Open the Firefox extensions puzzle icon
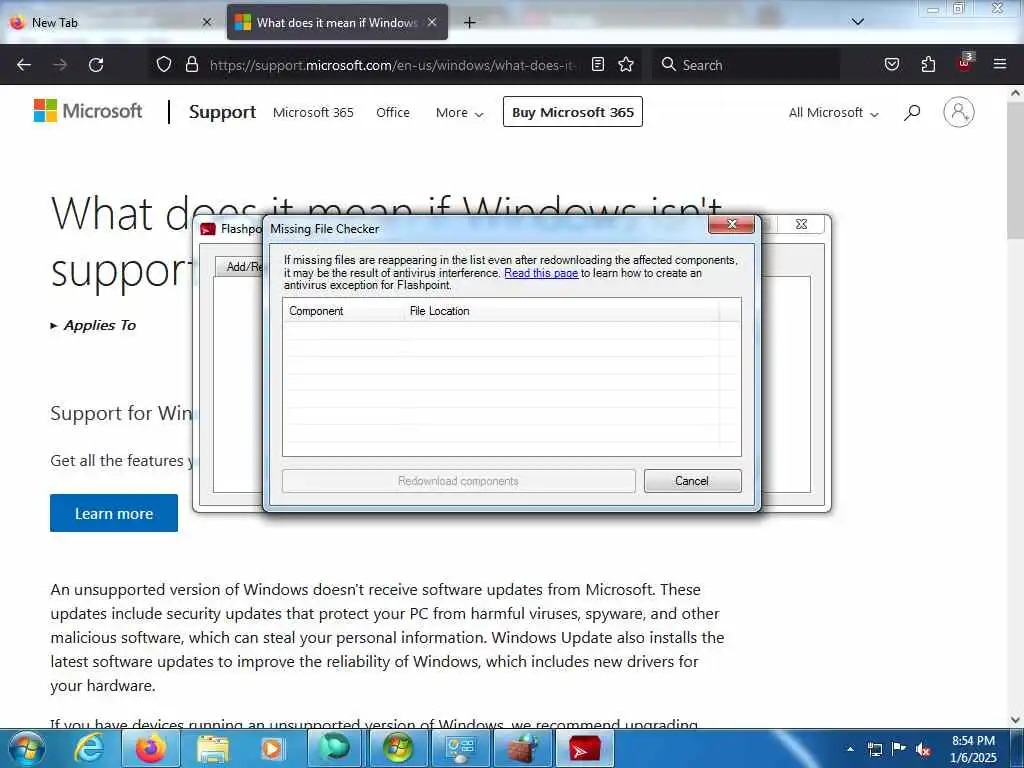The width and height of the screenshot is (1024, 768). pos(928,64)
